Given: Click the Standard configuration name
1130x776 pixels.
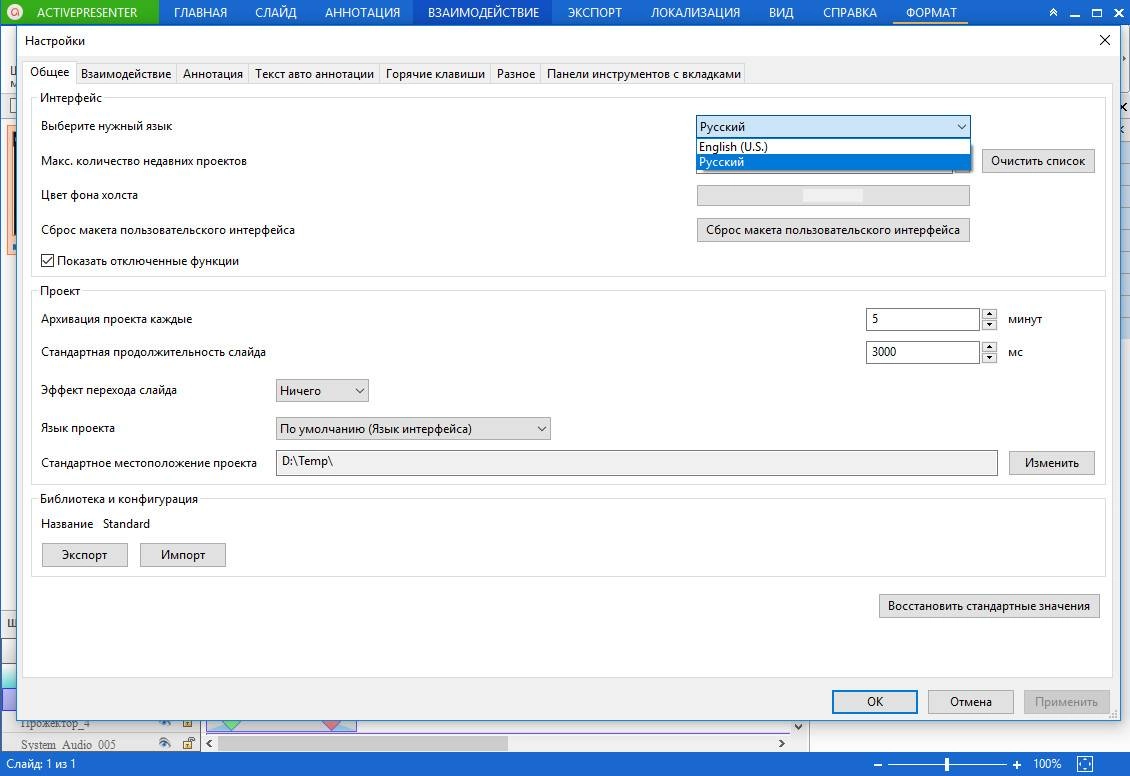Looking at the screenshot, I should [x=126, y=524].
